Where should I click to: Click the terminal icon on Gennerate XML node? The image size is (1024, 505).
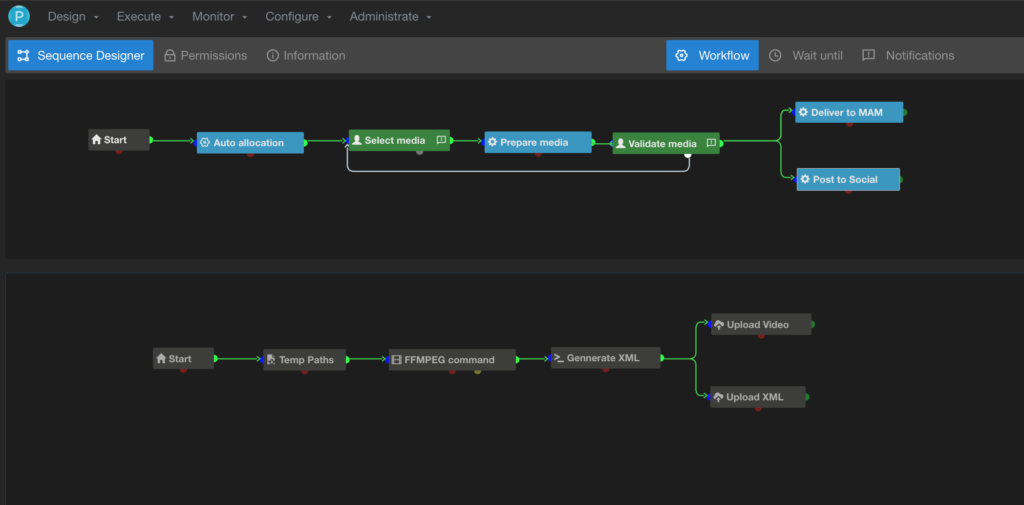(559, 358)
